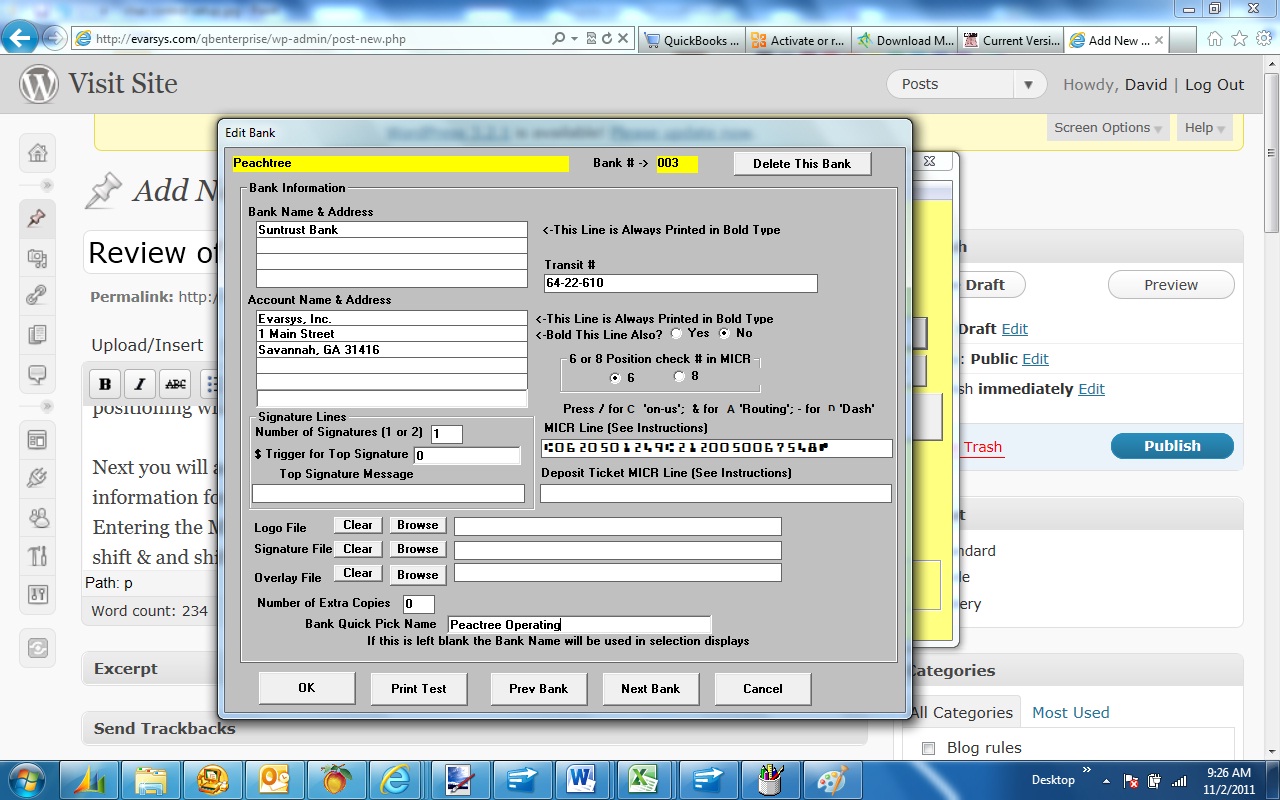Open the Settings sidebar icon
Image resolution: width=1280 pixels, height=800 pixels.
coord(38,594)
